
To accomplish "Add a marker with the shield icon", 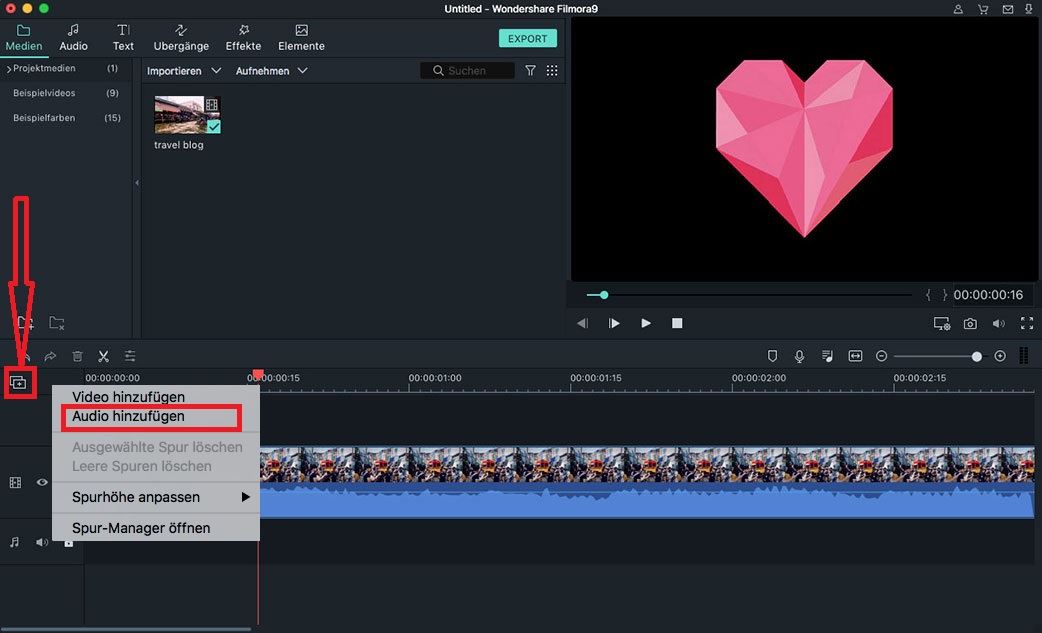I will [x=772, y=356].
